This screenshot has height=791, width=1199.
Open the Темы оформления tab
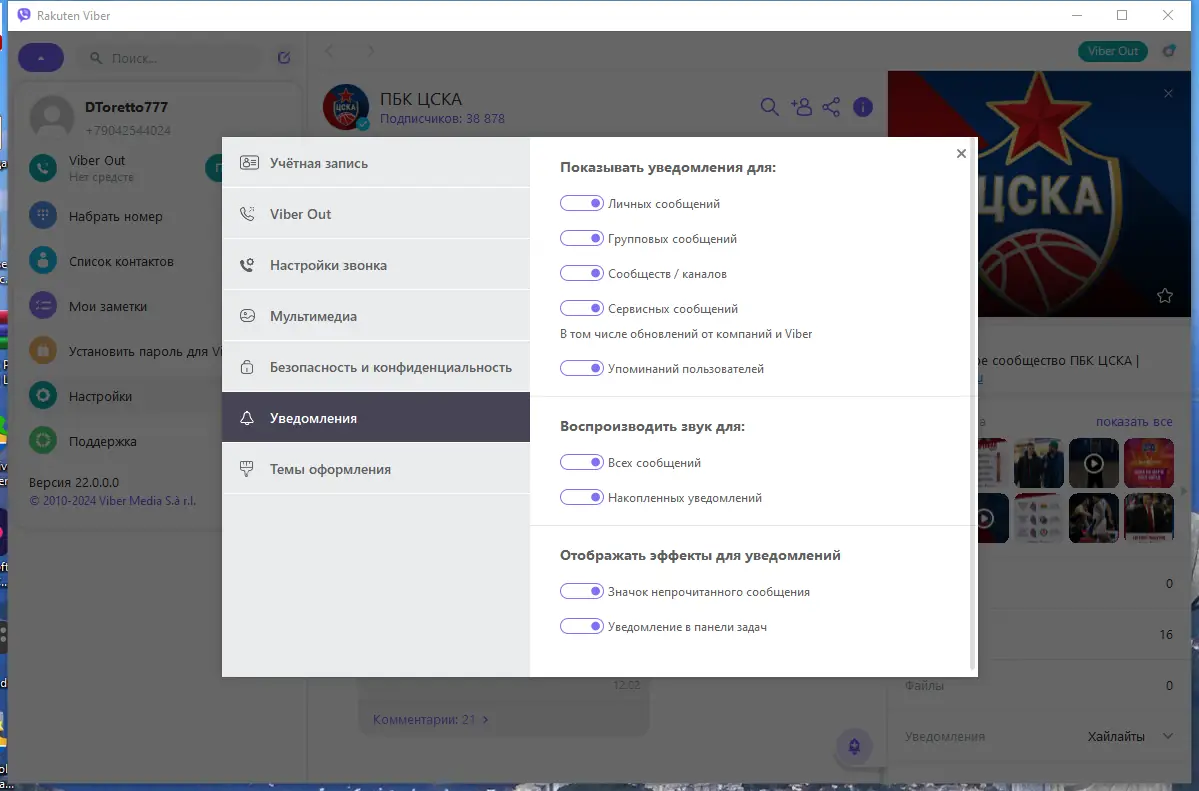[x=375, y=469]
